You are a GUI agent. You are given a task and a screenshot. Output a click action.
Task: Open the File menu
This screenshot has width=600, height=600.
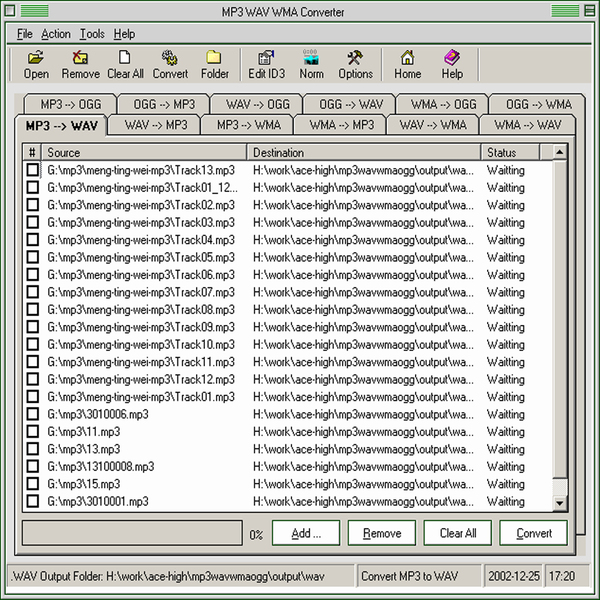24,34
